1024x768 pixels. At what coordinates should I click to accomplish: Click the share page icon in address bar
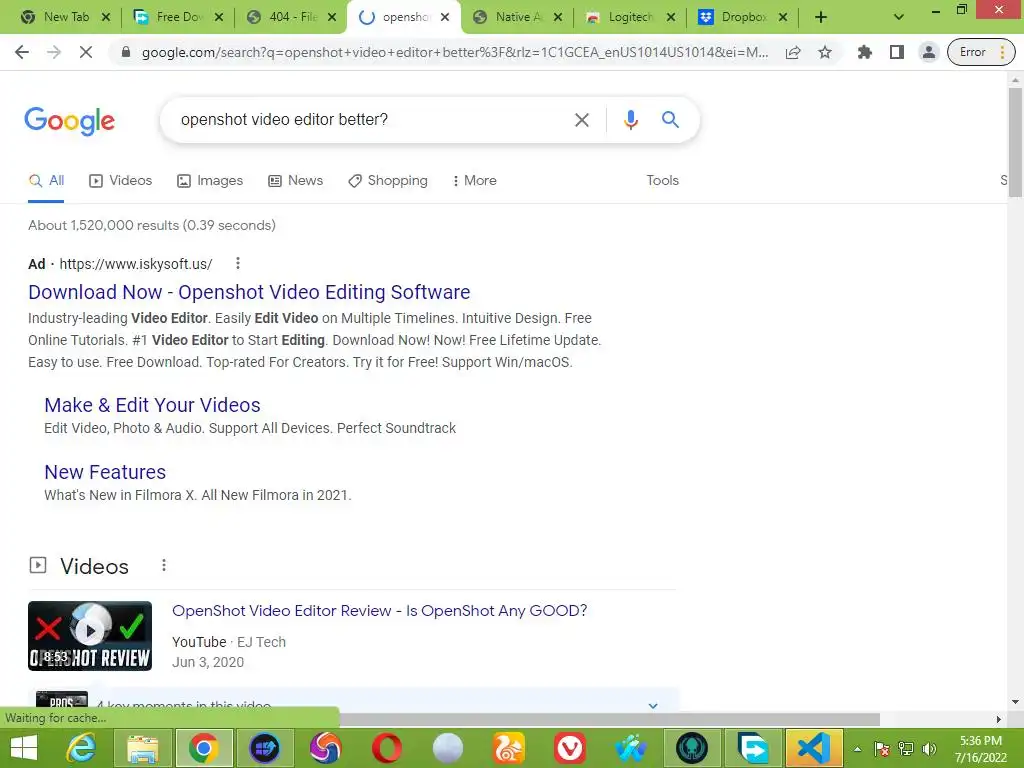tap(793, 52)
